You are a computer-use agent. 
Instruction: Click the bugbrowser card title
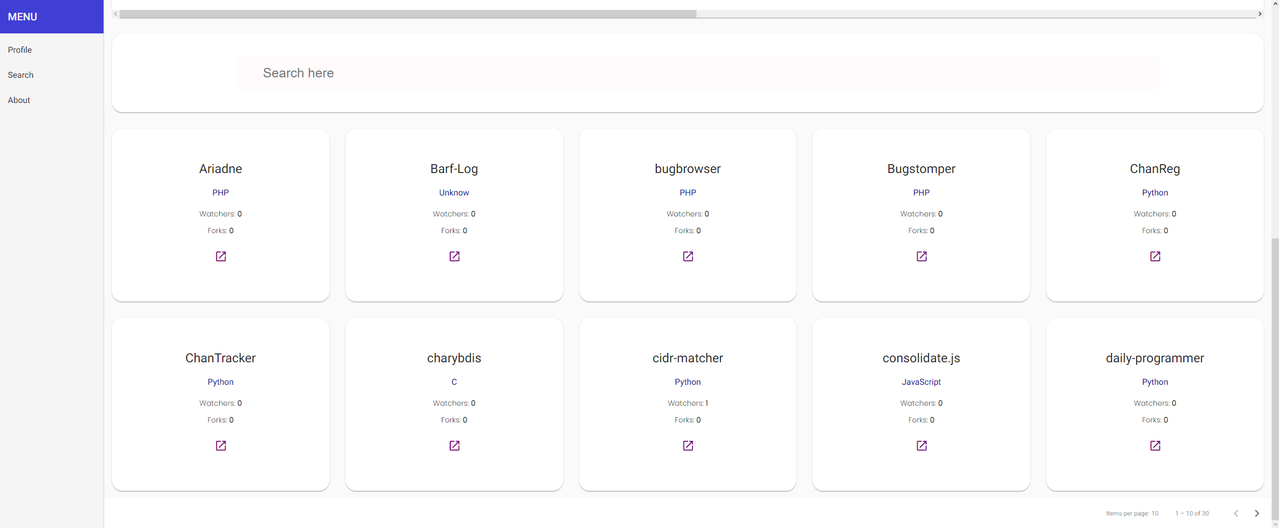[x=688, y=169]
